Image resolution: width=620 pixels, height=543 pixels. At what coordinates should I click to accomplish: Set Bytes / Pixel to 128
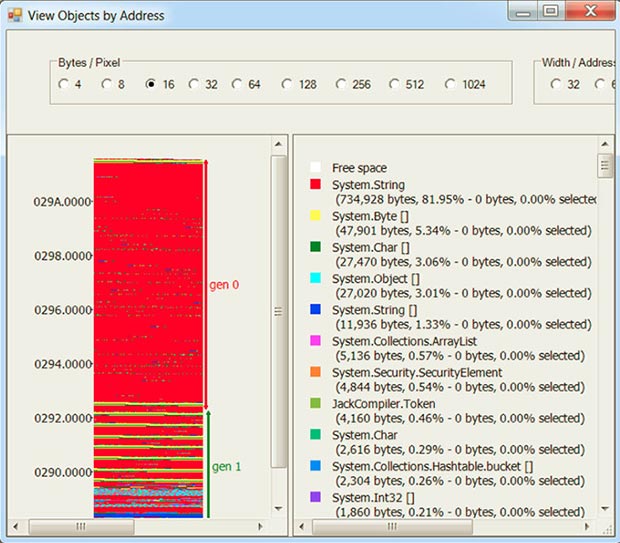[287, 84]
